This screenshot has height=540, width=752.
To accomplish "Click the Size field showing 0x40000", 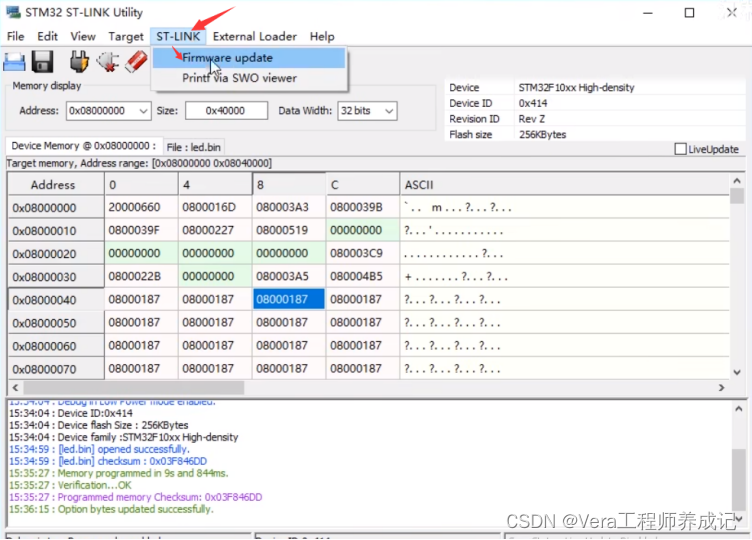I will (x=226, y=111).
